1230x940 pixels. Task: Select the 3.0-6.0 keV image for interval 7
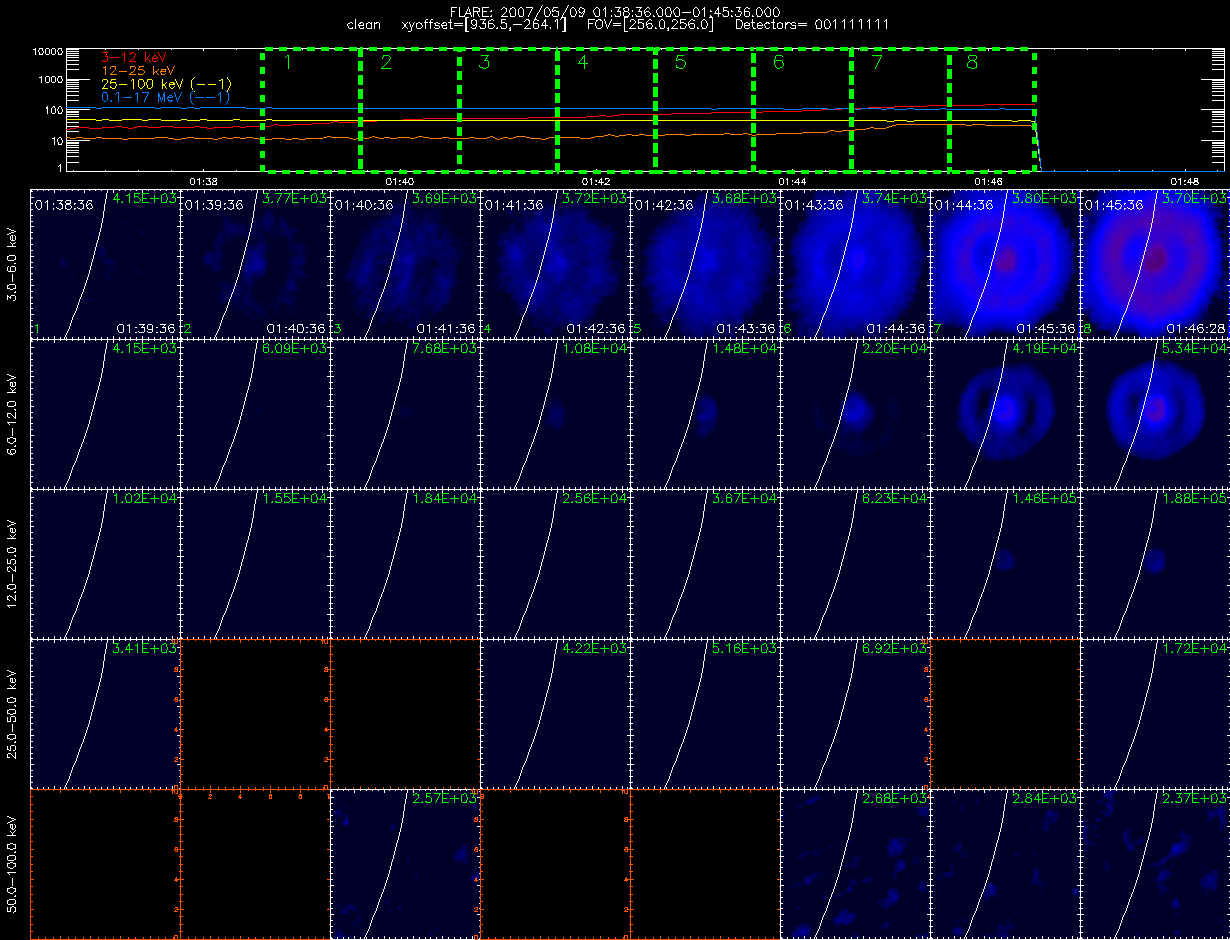[1005, 263]
